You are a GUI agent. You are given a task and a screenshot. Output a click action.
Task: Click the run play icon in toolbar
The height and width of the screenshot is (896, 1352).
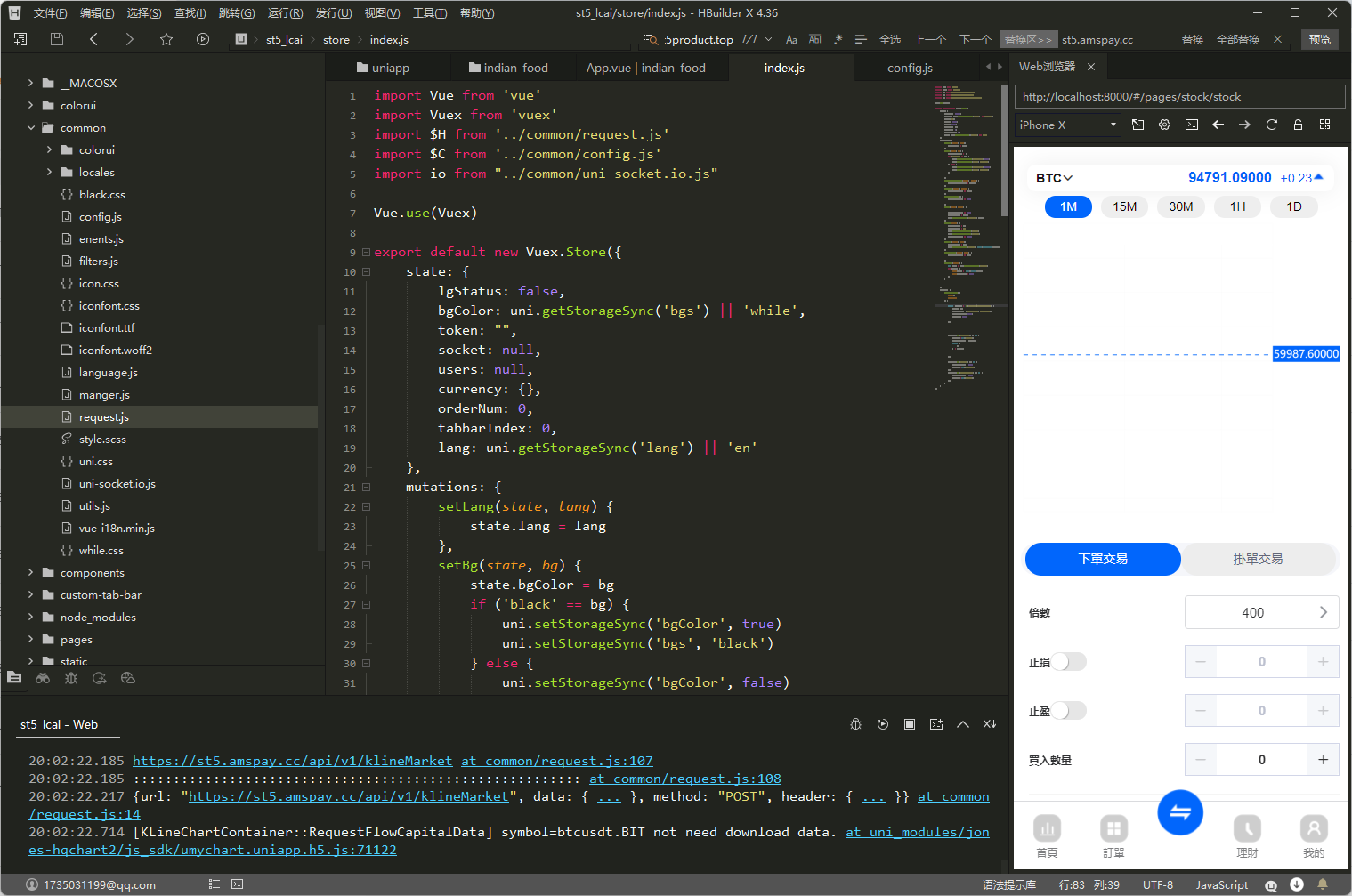(x=203, y=39)
